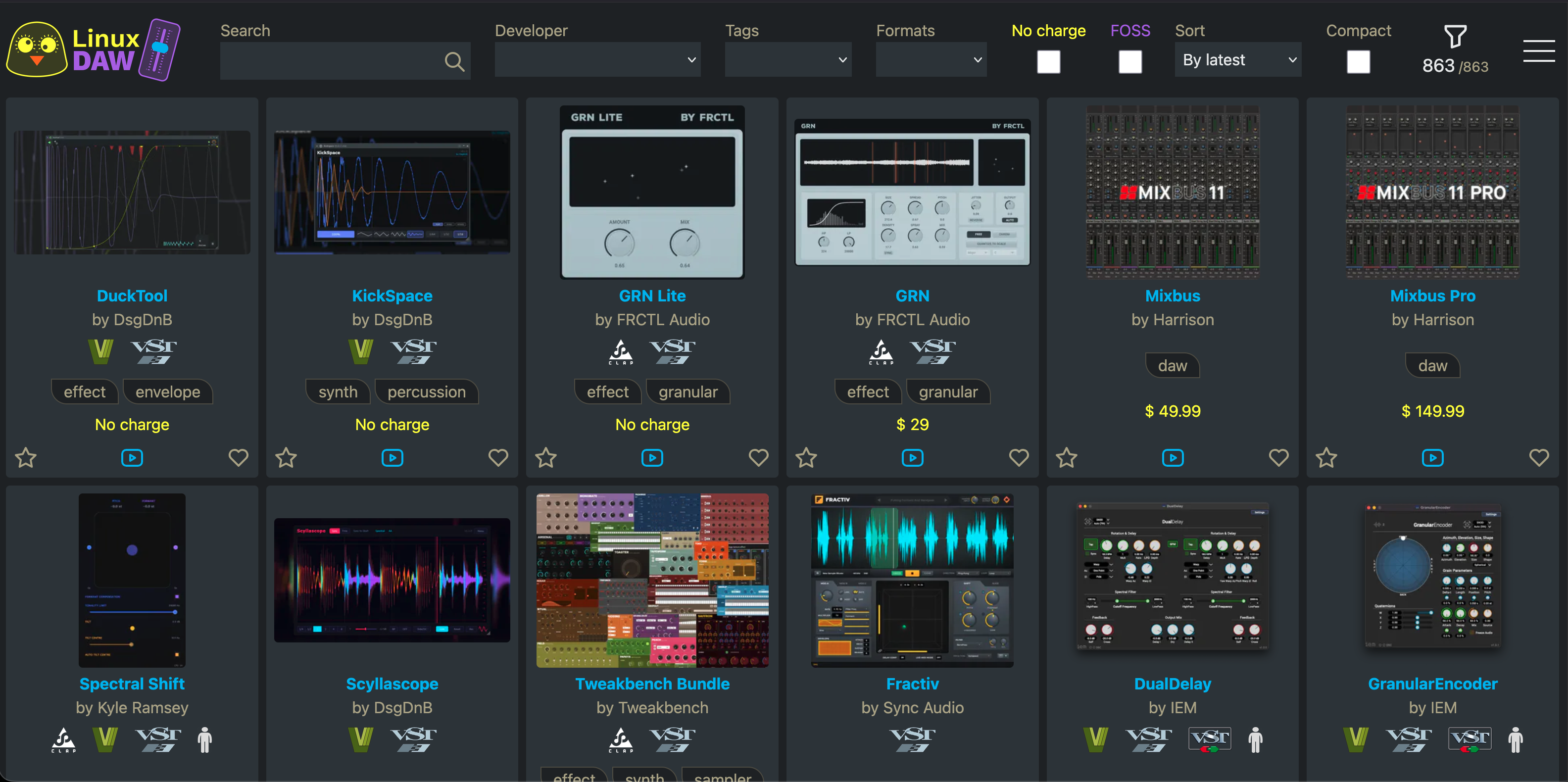Open the Fractiv plugin title link
Image resolution: width=1568 pixels, height=782 pixels.
point(912,684)
